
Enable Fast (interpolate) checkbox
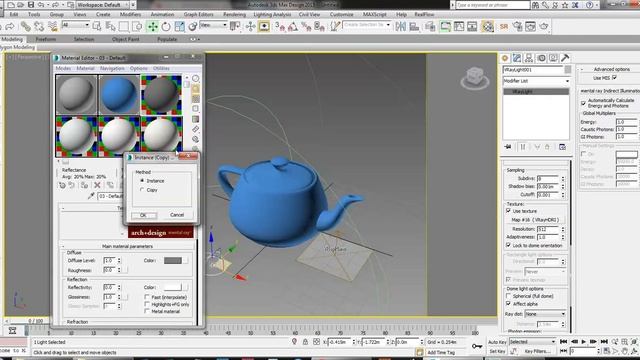(147, 297)
